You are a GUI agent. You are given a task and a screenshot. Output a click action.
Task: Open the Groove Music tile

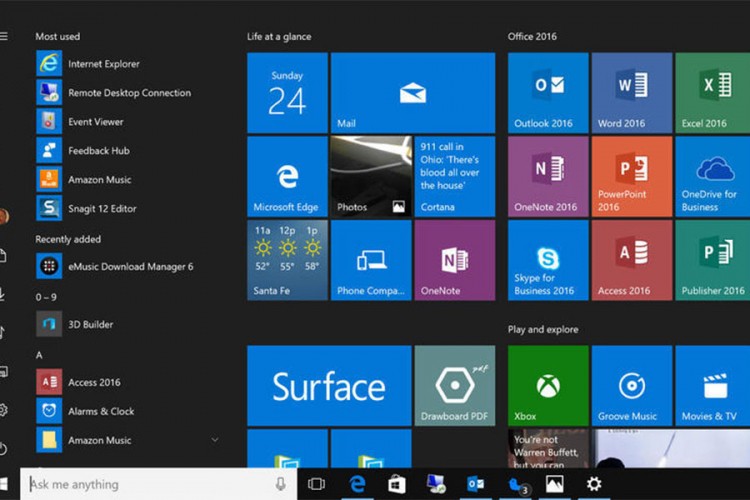point(632,386)
